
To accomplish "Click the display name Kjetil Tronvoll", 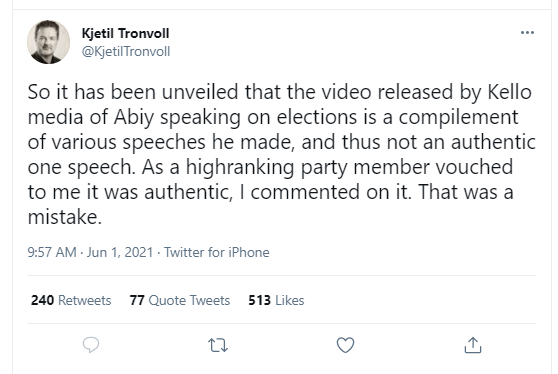I will [125, 33].
